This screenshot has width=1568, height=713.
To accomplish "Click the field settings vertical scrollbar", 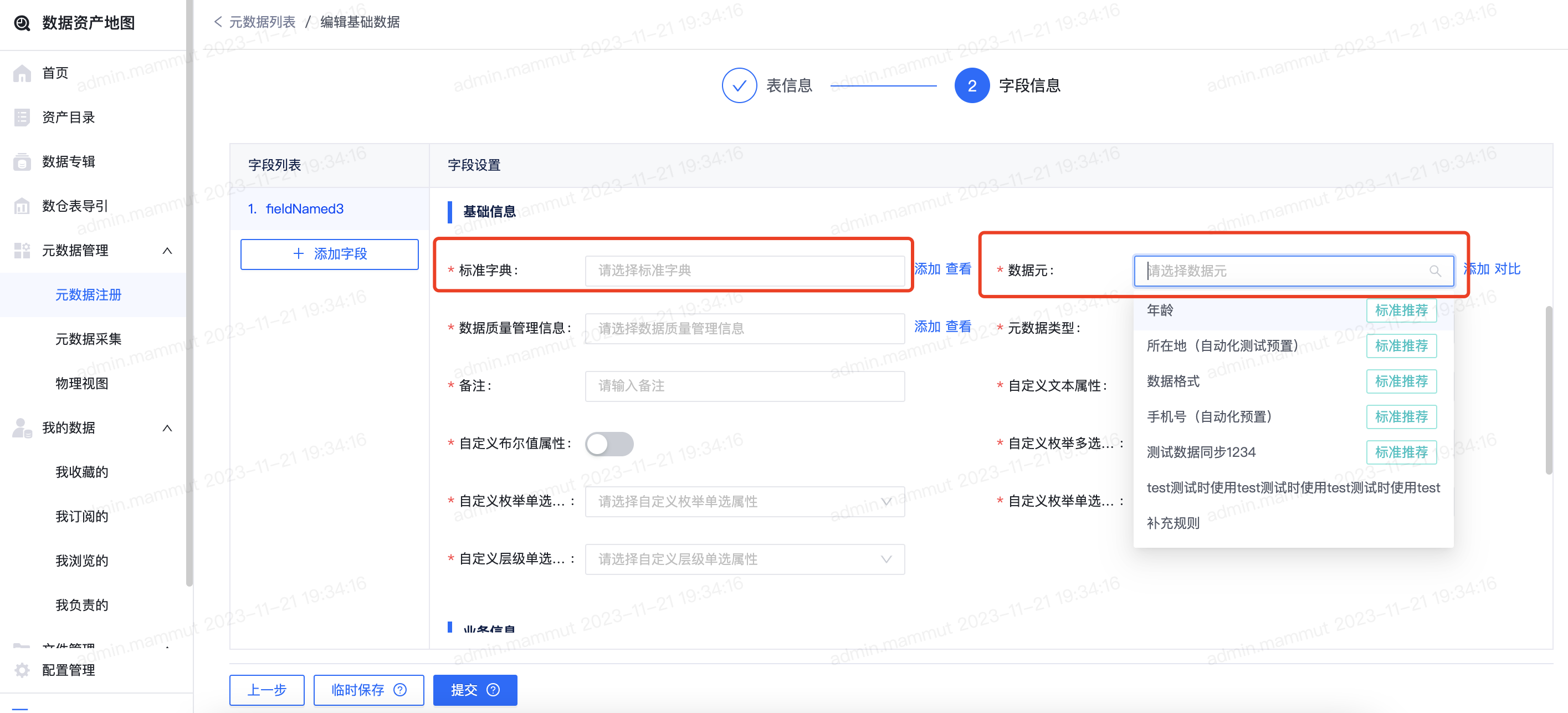I will (1549, 390).
